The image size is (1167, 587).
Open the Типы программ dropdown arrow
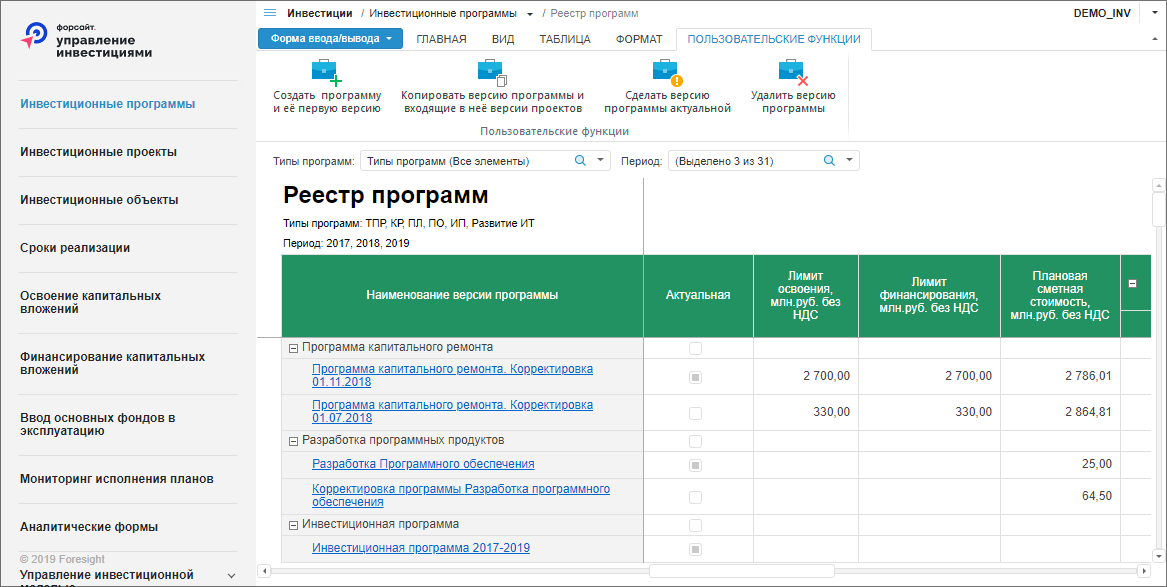click(601, 160)
